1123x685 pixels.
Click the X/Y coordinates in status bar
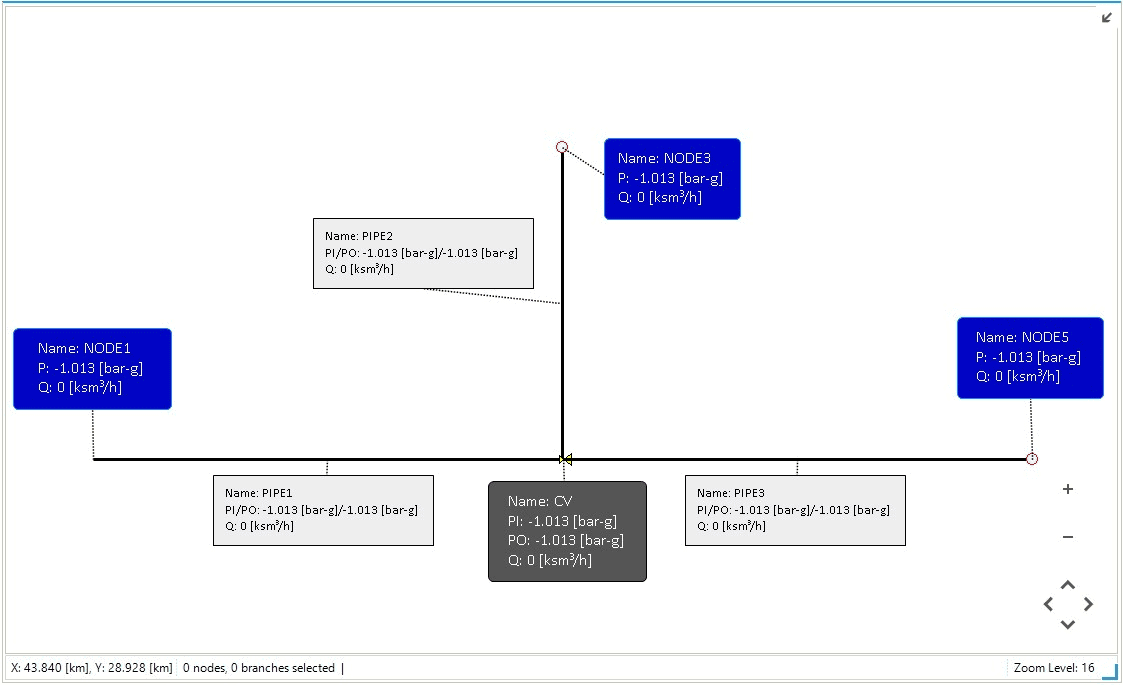[92, 668]
